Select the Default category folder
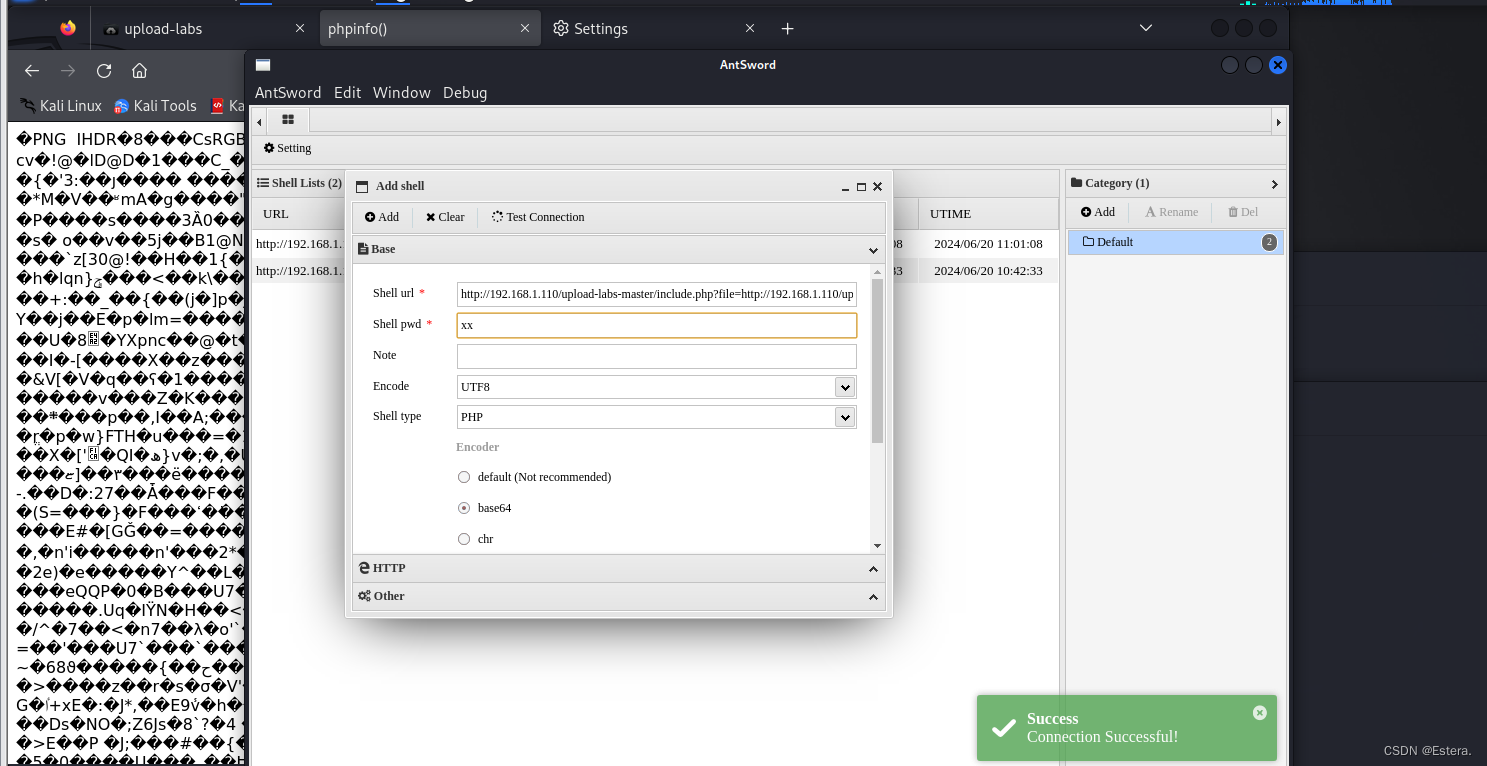The width and height of the screenshot is (1487, 766). click(x=1176, y=242)
